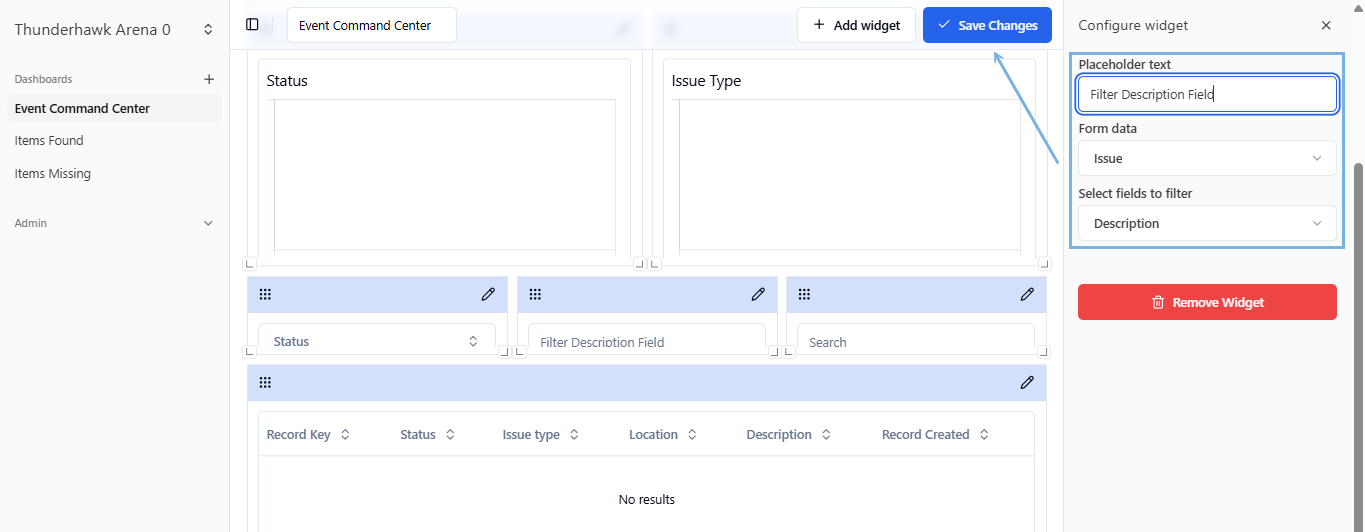Click pencil edit icon of Status filter widget
Viewport: 1365px width, 532px height.
(x=488, y=294)
